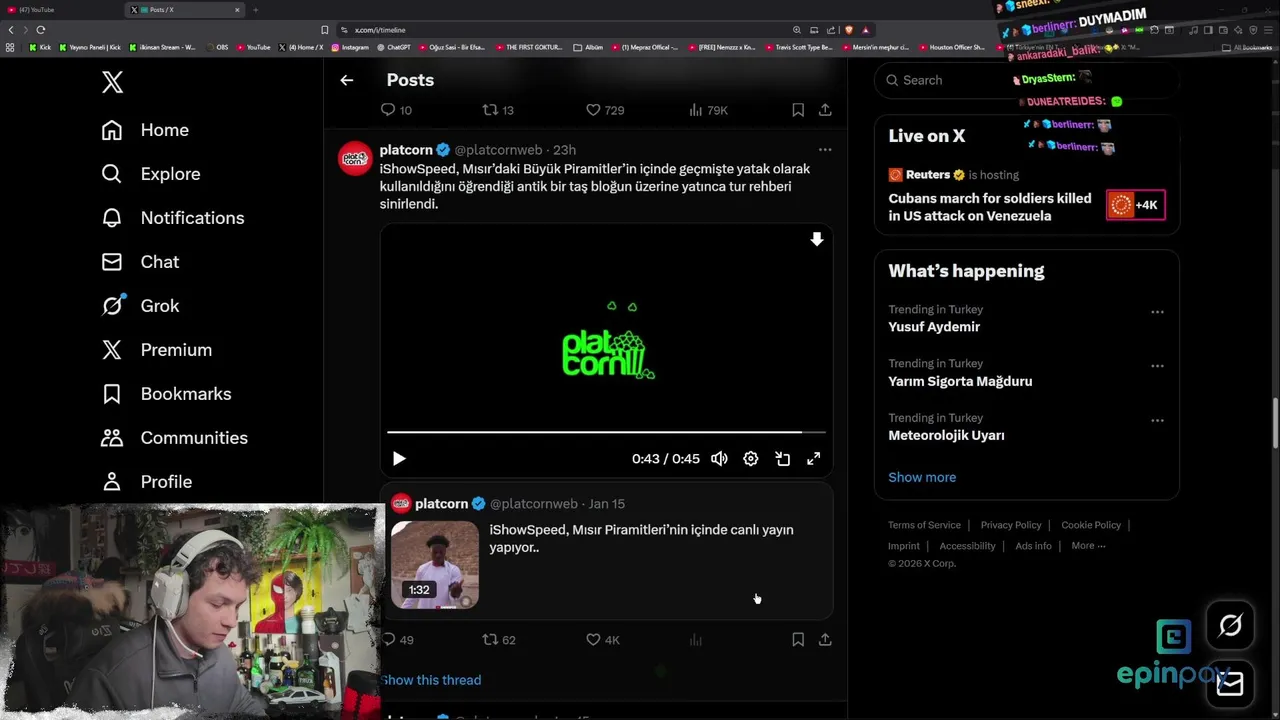Open more options for Yarım Sigorta Mağduru
The height and width of the screenshot is (720, 1280).
[x=1157, y=366]
